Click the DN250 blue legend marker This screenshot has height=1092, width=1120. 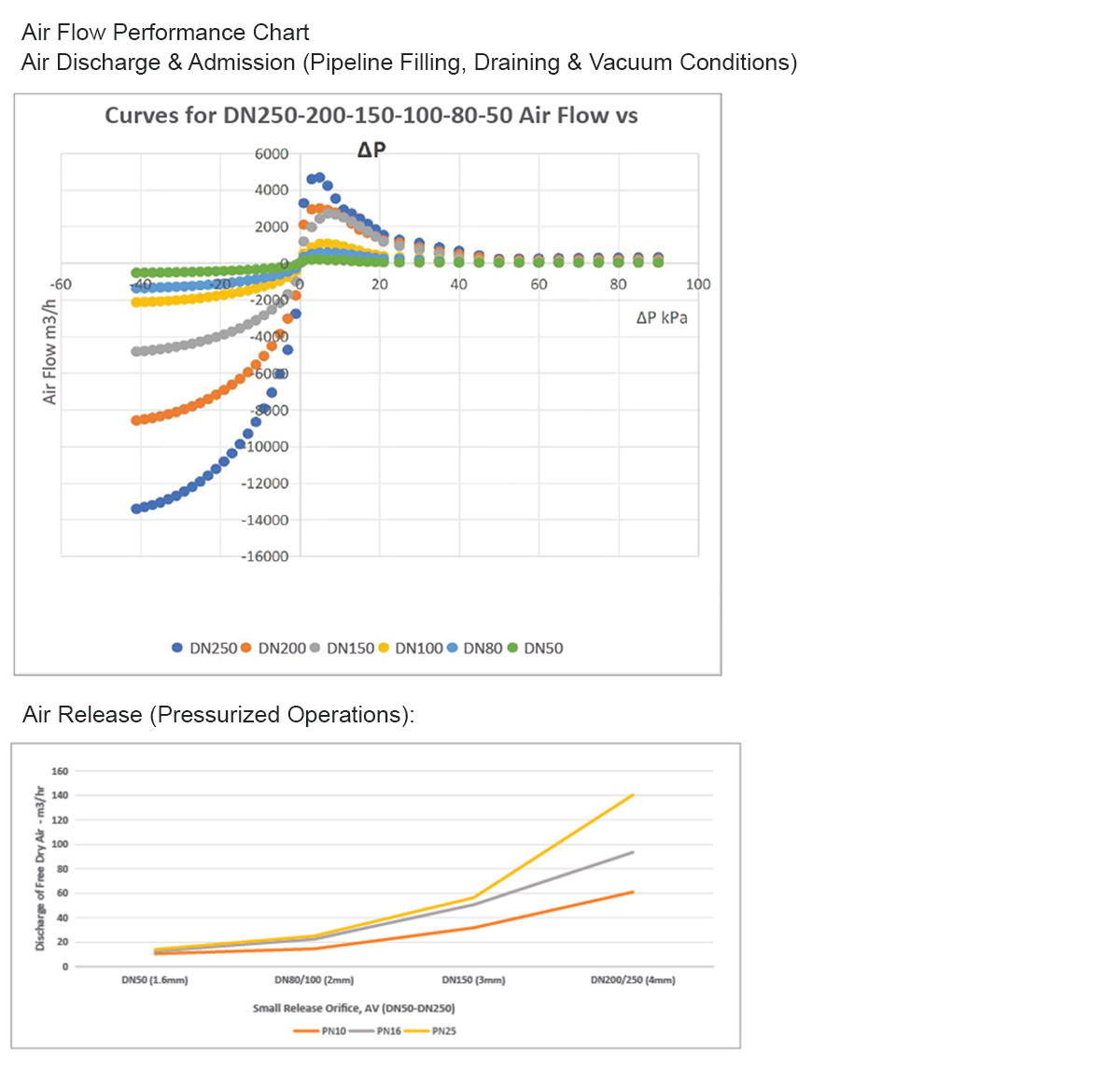[177, 648]
